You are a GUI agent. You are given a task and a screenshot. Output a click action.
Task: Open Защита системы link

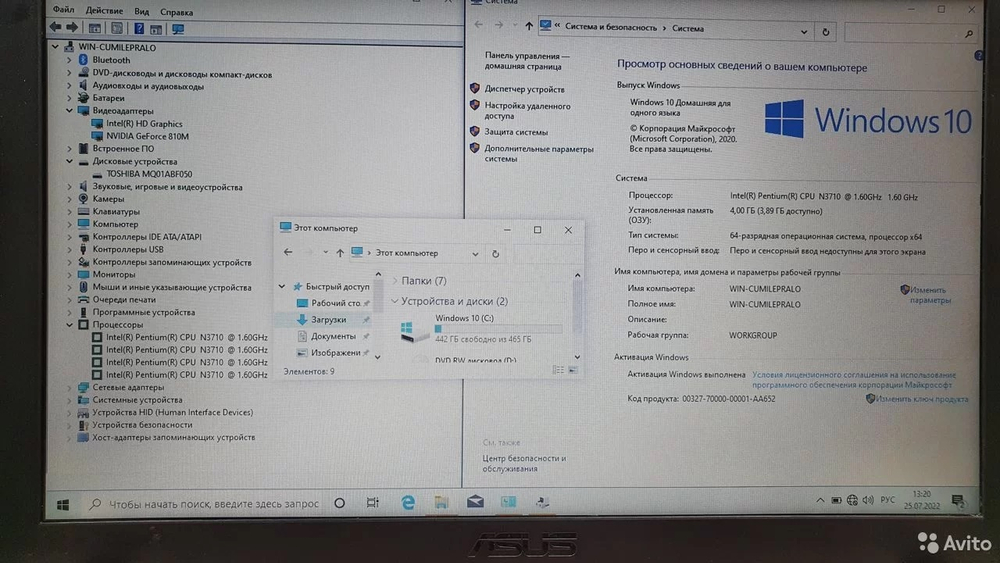(x=516, y=132)
